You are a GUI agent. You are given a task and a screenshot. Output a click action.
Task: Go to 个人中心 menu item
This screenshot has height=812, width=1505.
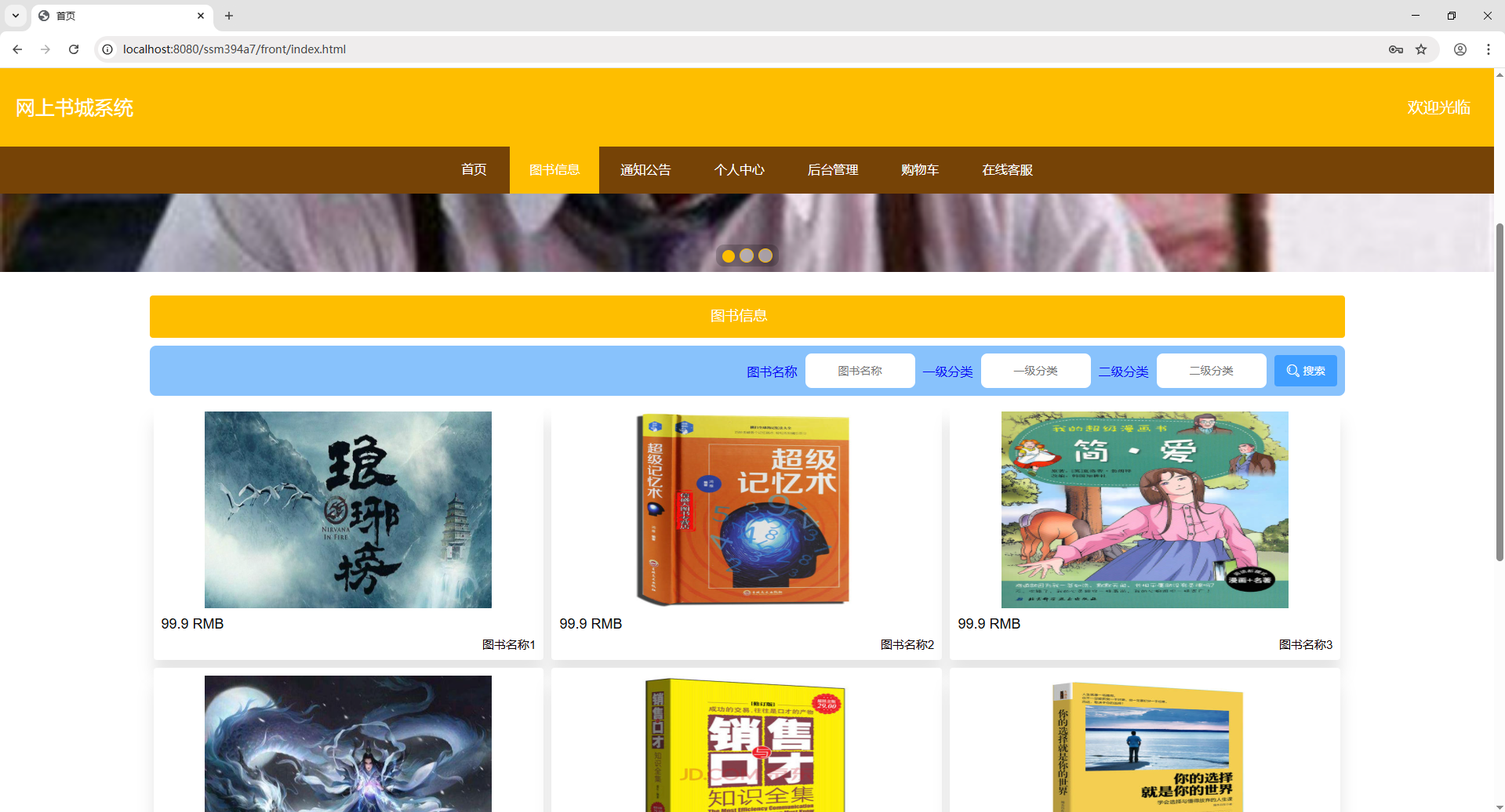(739, 170)
